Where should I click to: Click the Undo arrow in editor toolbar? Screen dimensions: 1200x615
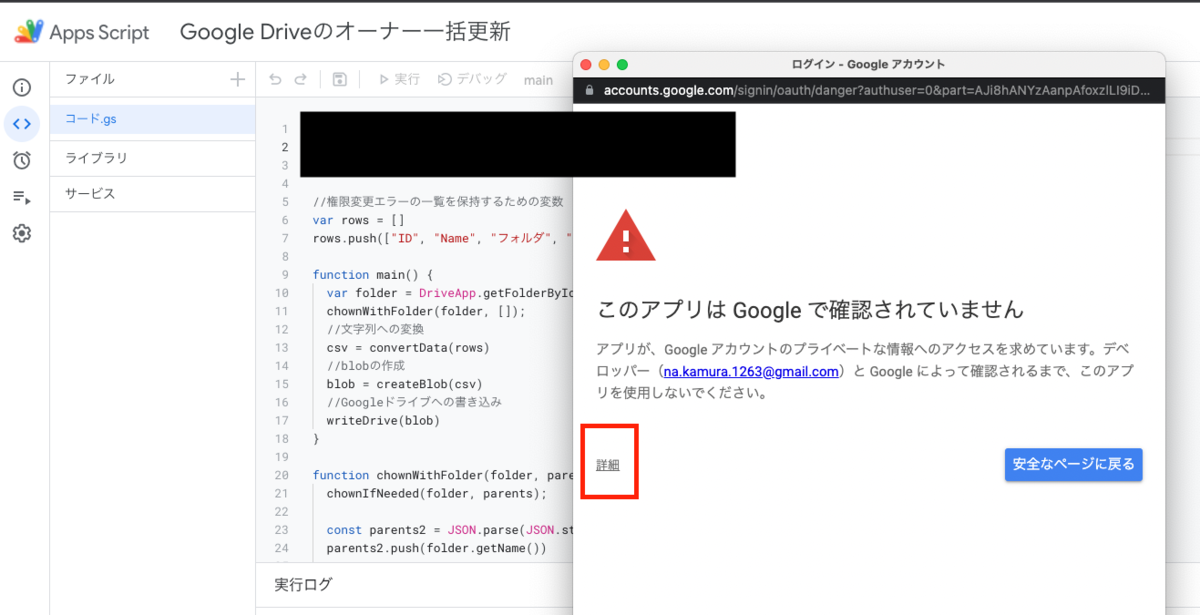275,79
